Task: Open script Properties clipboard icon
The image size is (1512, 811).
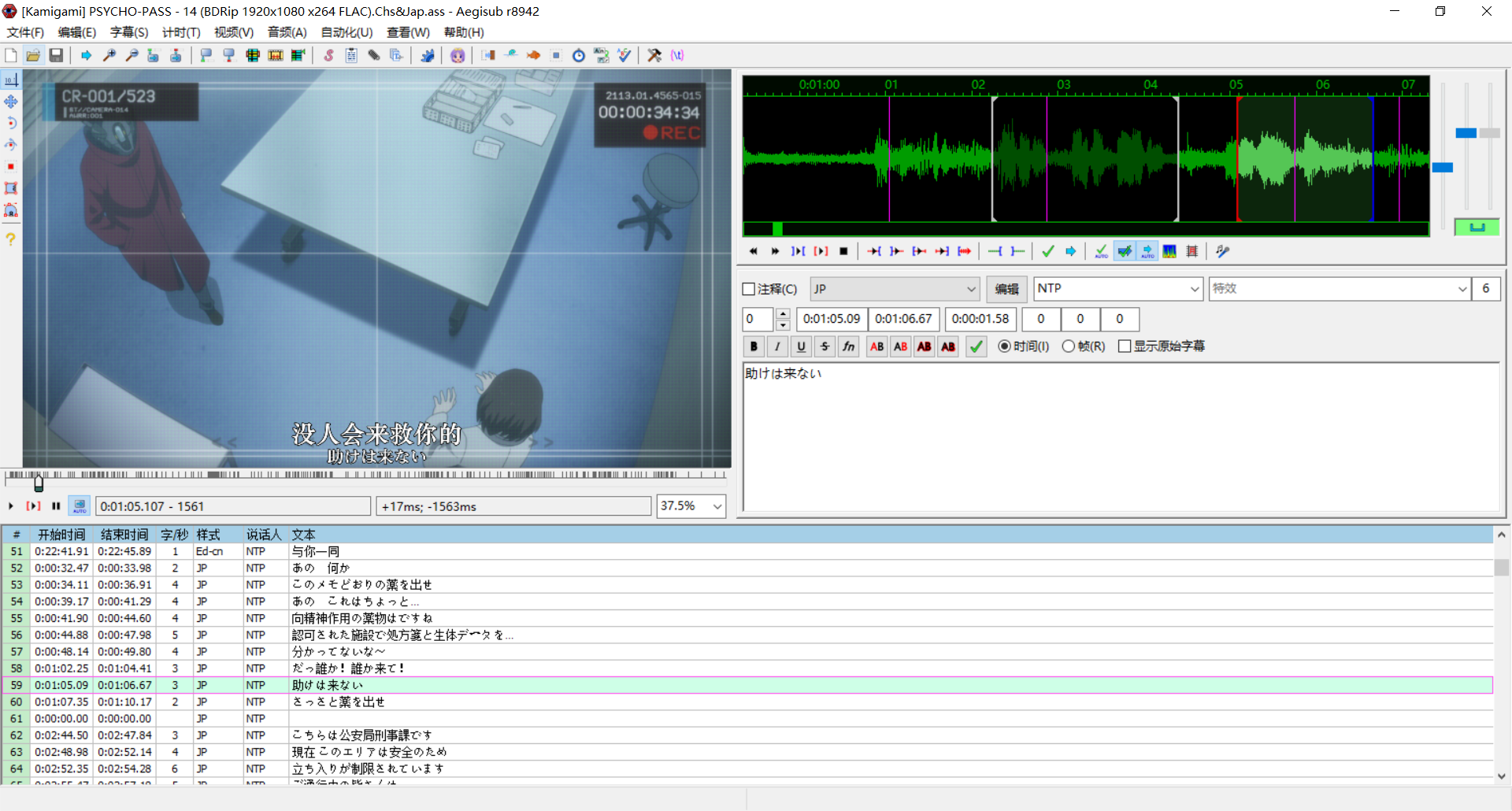Action: (351, 55)
